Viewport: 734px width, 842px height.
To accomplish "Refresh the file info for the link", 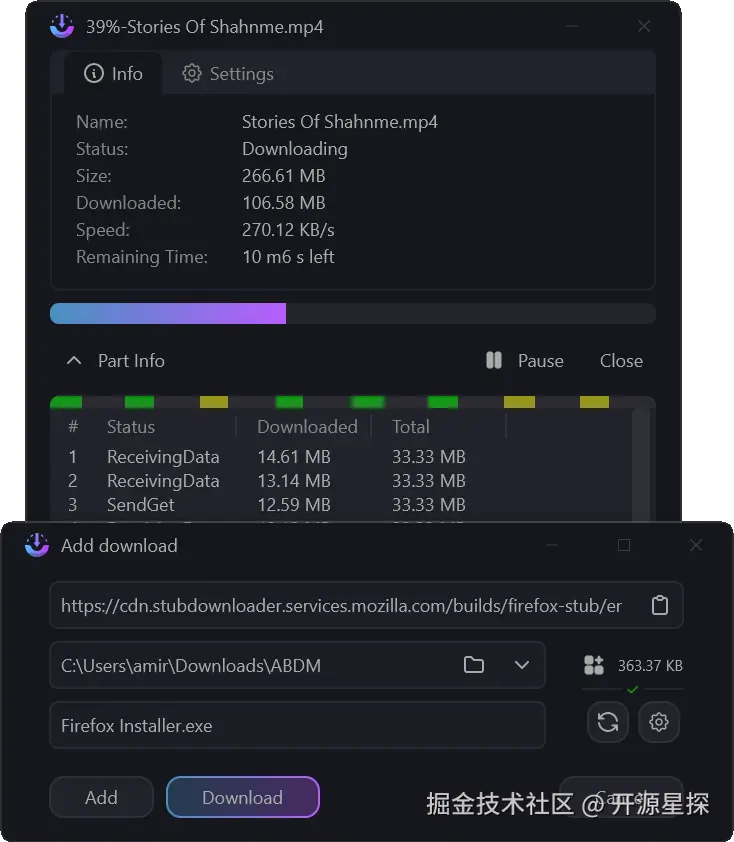I will click(x=608, y=722).
